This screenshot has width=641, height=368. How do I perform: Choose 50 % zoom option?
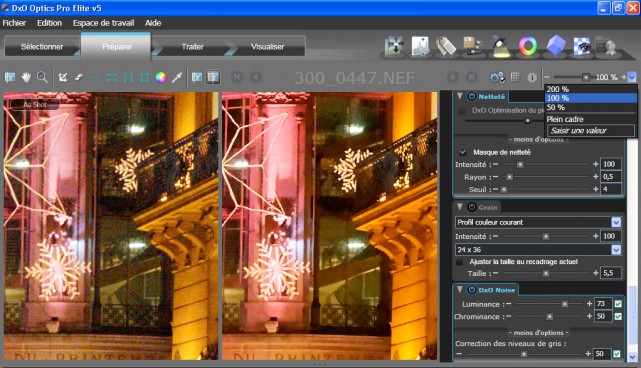tap(591, 107)
